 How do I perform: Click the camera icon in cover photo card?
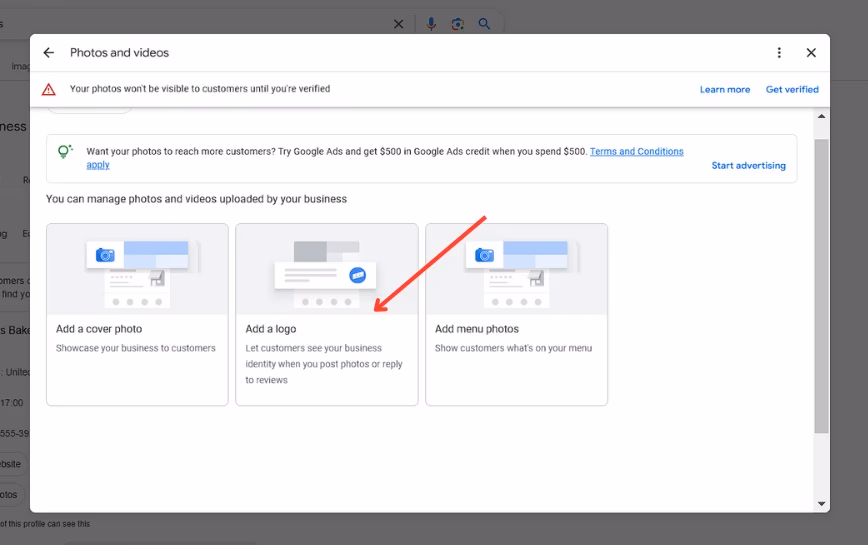105,255
